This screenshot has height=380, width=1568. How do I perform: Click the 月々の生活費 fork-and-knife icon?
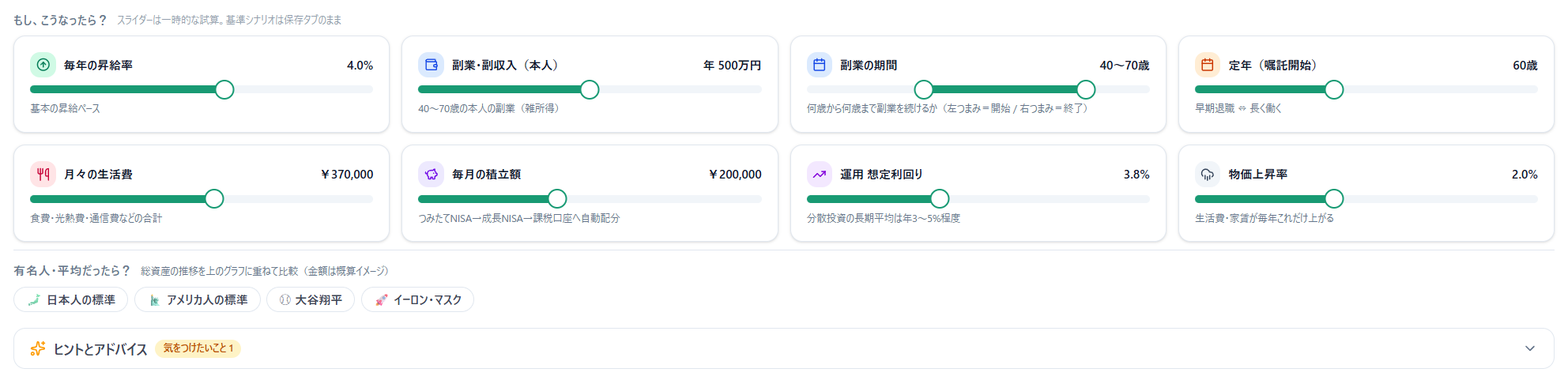pos(43,174)
